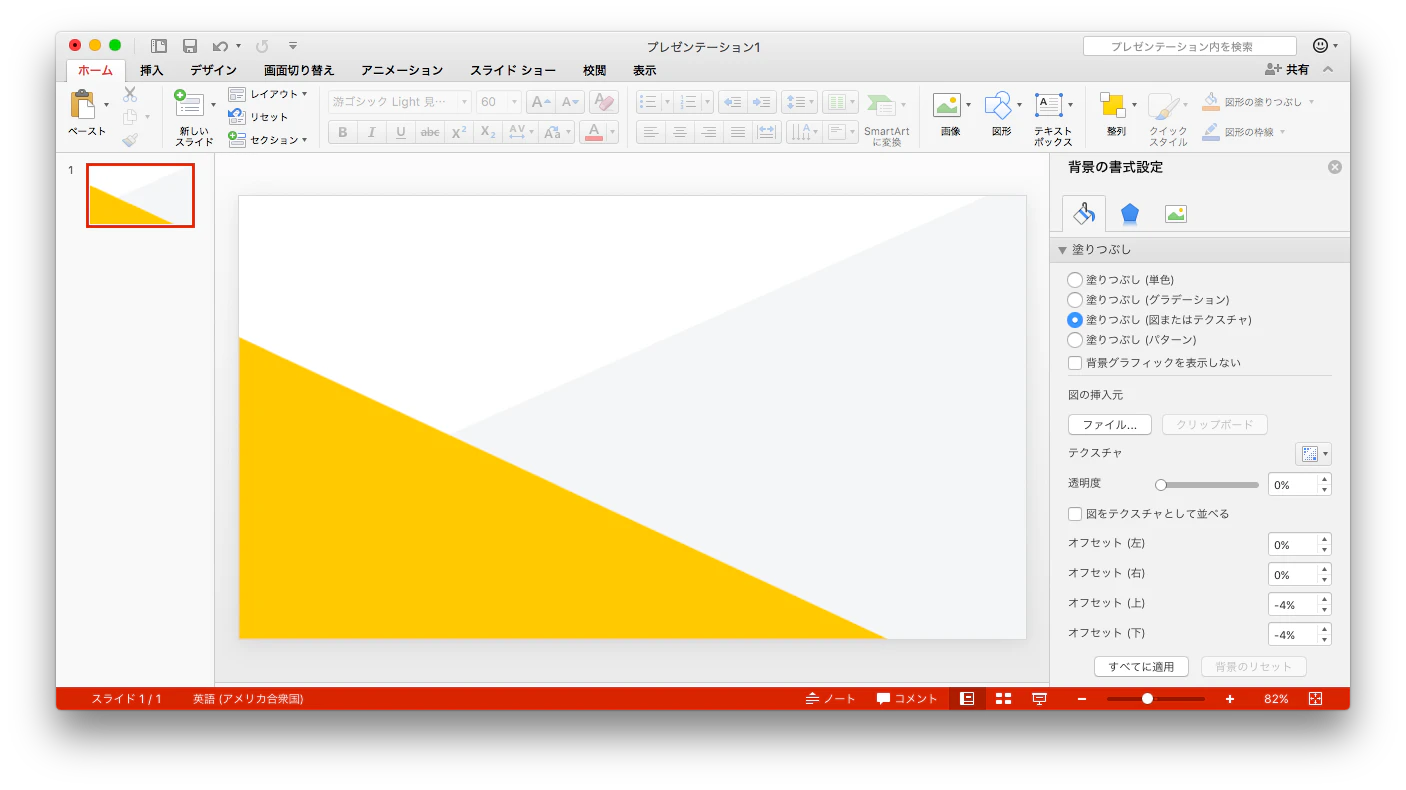Switch to normal view icon in status bar

[x=967, y=699]
